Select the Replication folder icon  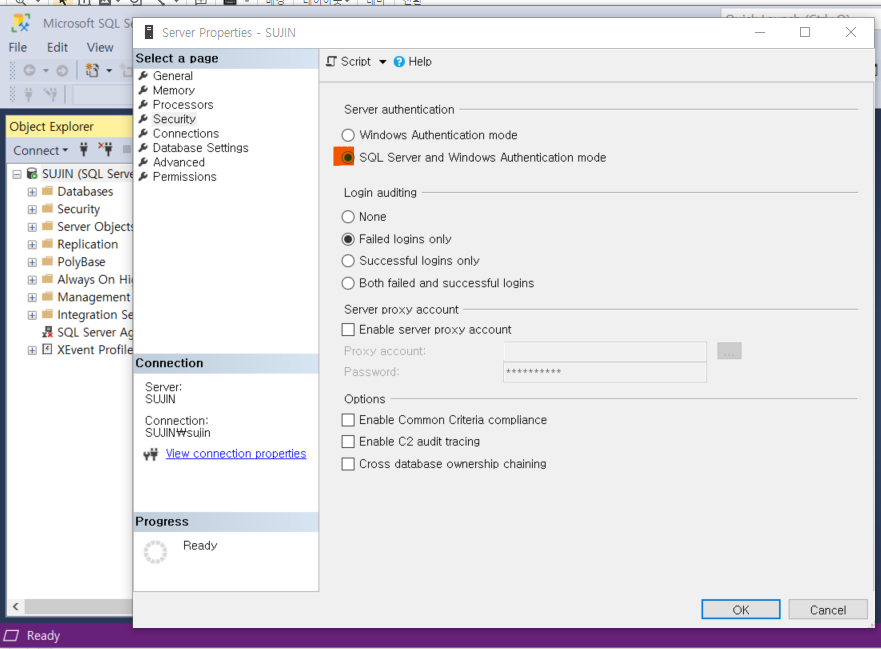(x=48, y=244)
